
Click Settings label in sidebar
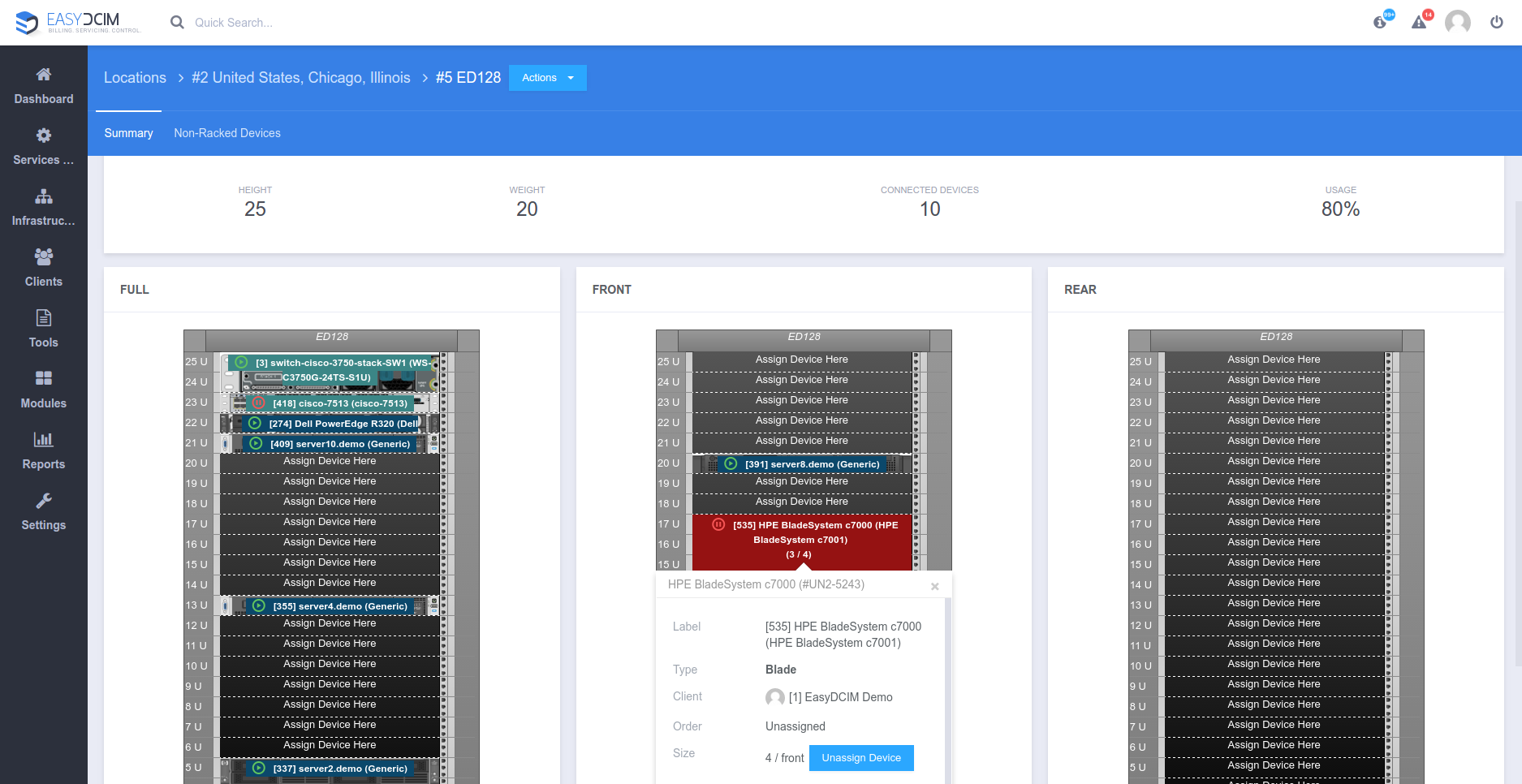(44, 525)
